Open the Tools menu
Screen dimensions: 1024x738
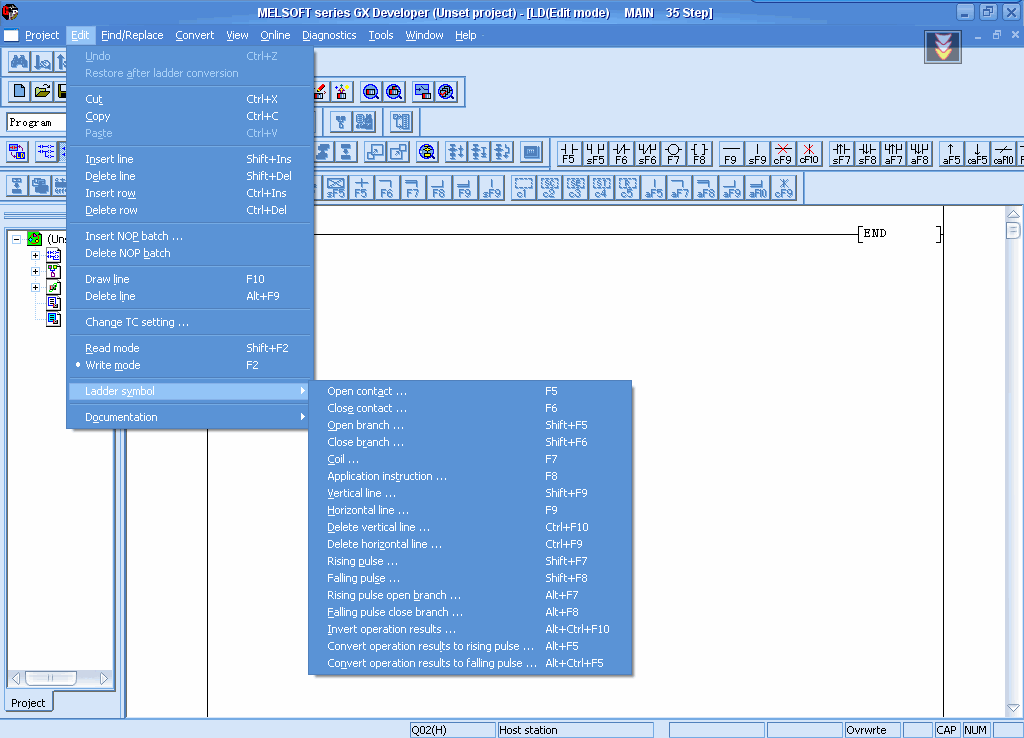click(381, 35)
